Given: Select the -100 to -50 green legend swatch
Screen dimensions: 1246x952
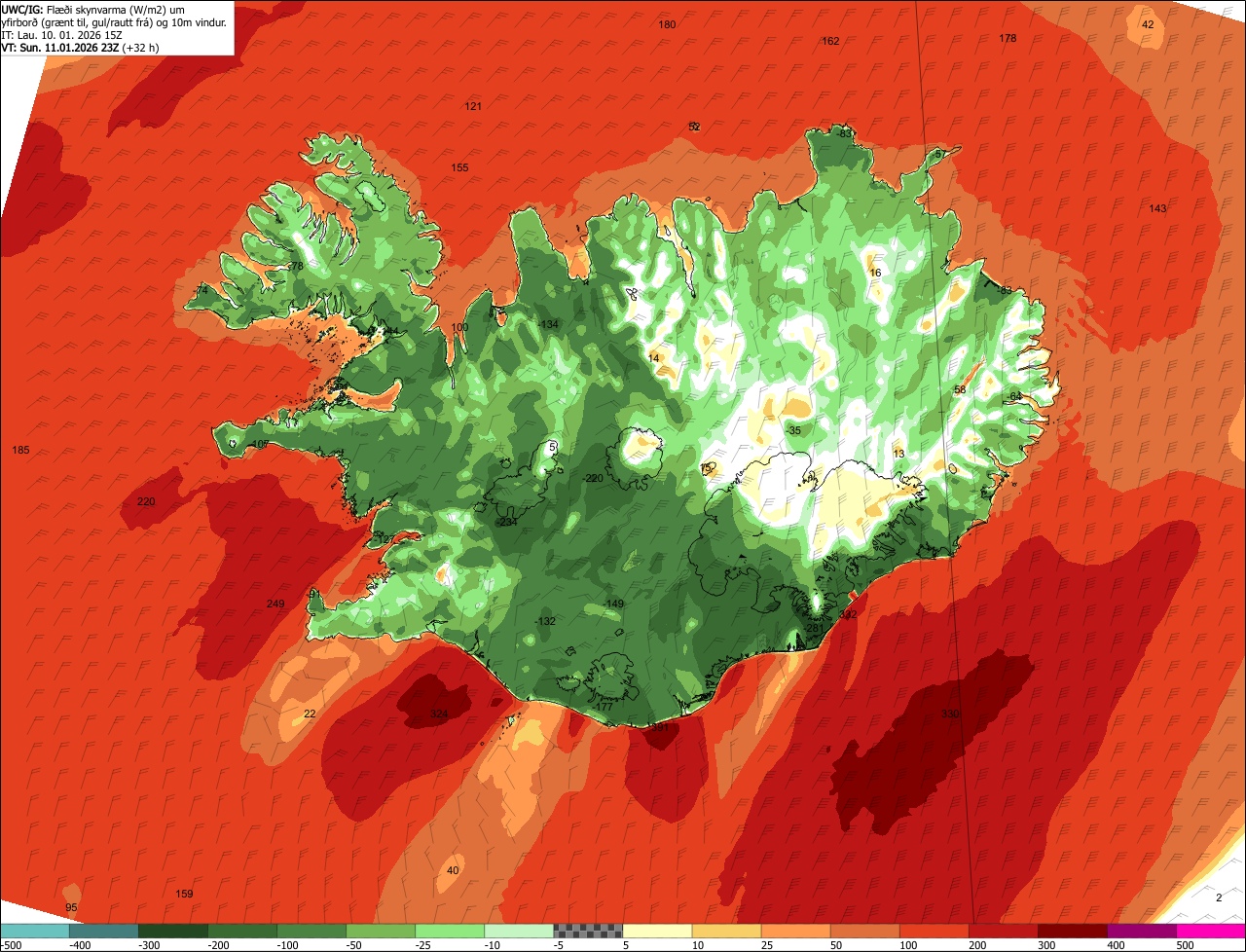Looking at the screenshot, I should [x=311, y=931].
